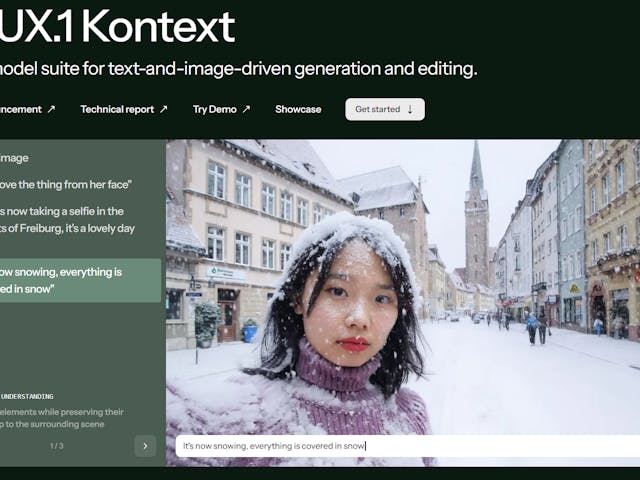Click the model suite subtitle text
The image size is (640, 480).
pos(238,69)
